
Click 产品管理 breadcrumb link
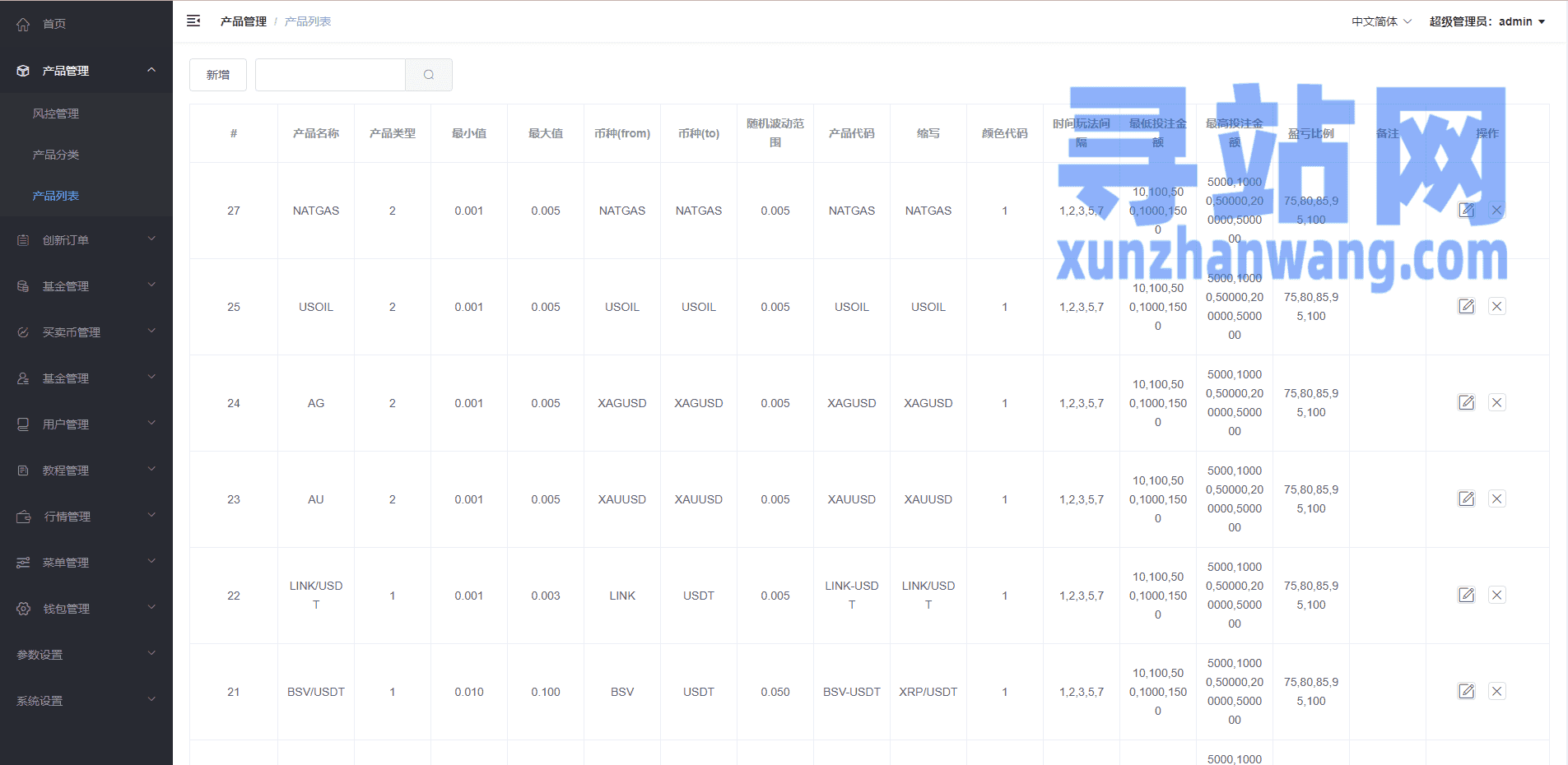point(243,21)
